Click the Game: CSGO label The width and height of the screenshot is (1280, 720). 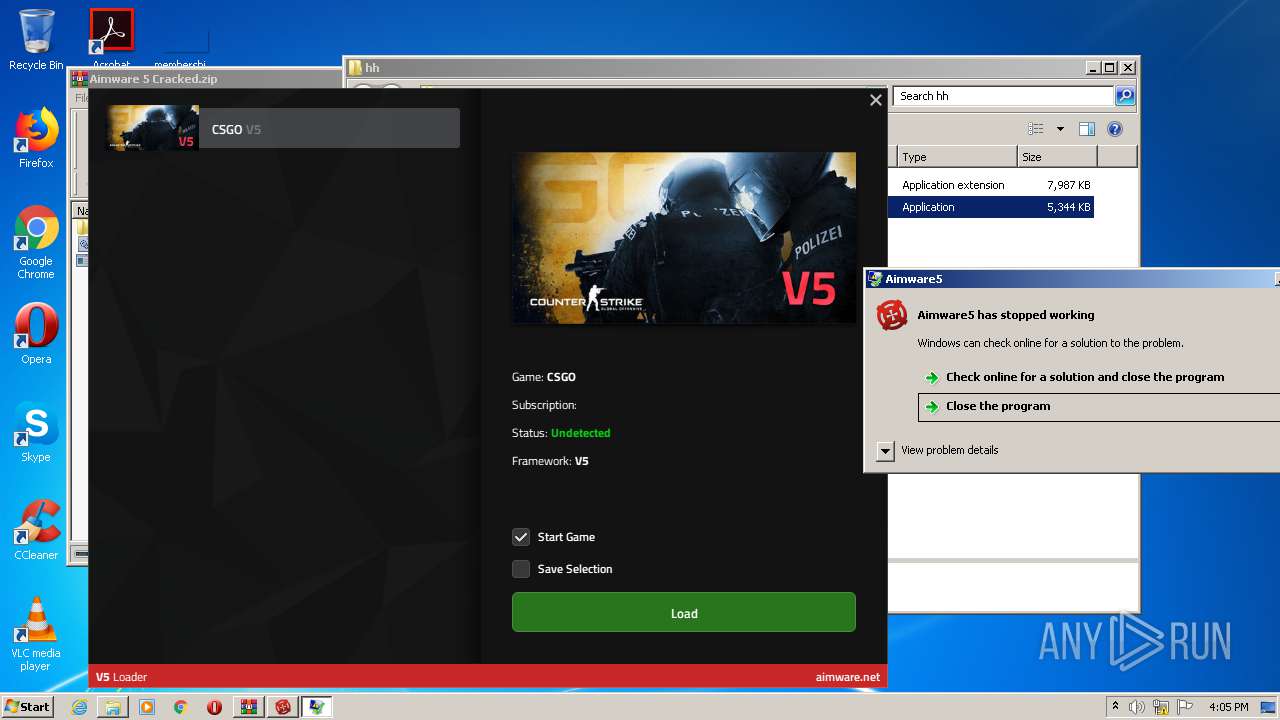(544, 377)
